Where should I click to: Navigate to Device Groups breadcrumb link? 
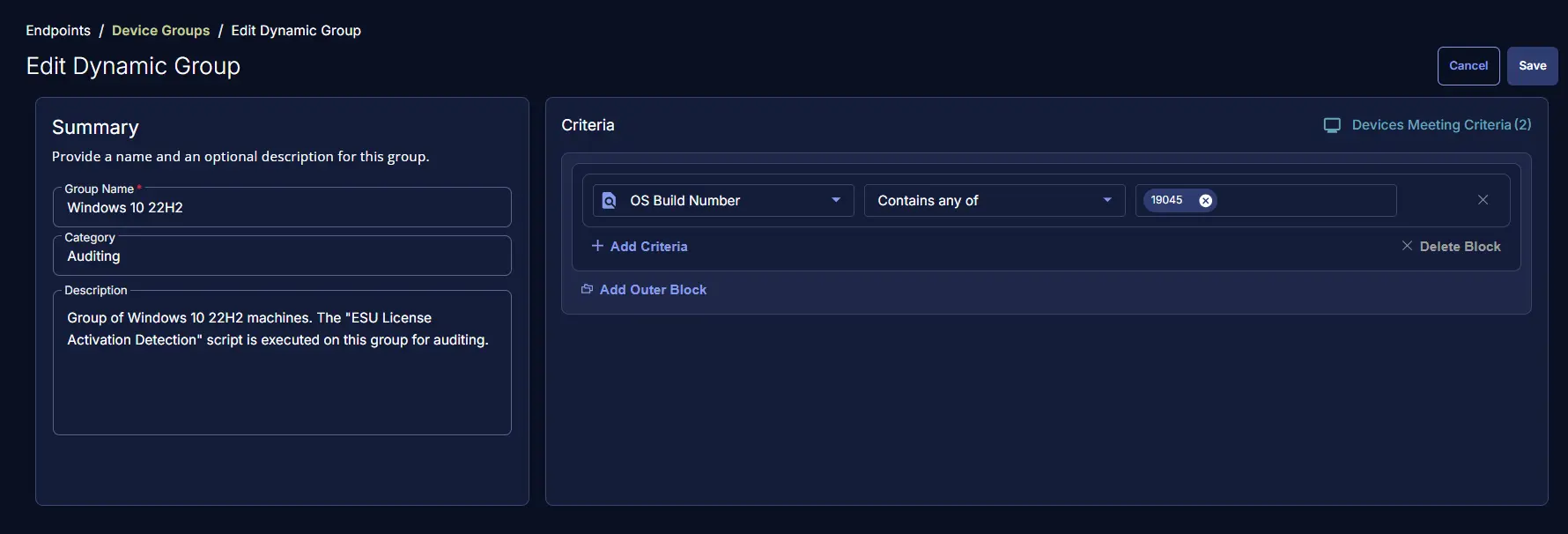point(160,30)
